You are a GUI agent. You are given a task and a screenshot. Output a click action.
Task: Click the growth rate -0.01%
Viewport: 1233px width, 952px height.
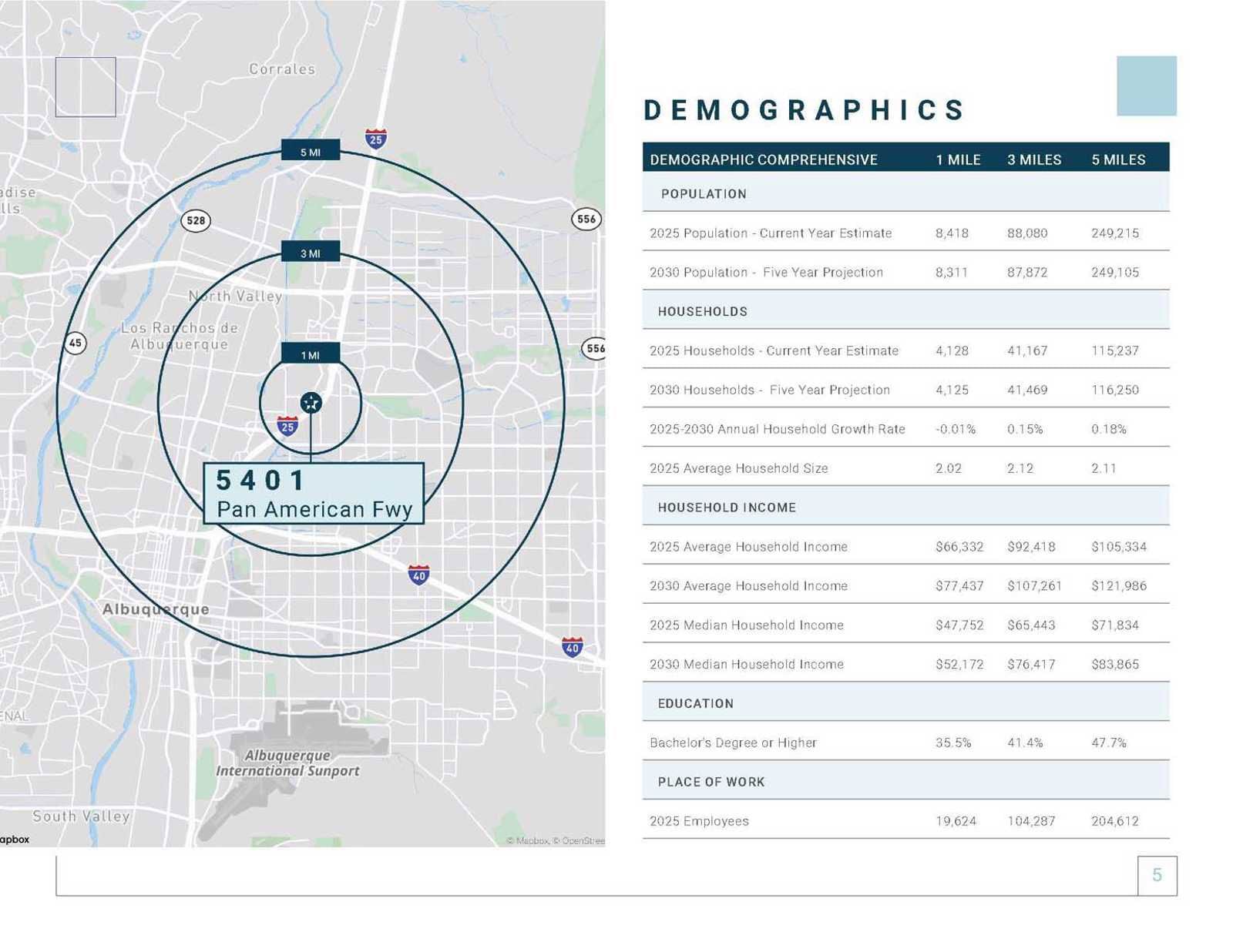coord(956,429)
